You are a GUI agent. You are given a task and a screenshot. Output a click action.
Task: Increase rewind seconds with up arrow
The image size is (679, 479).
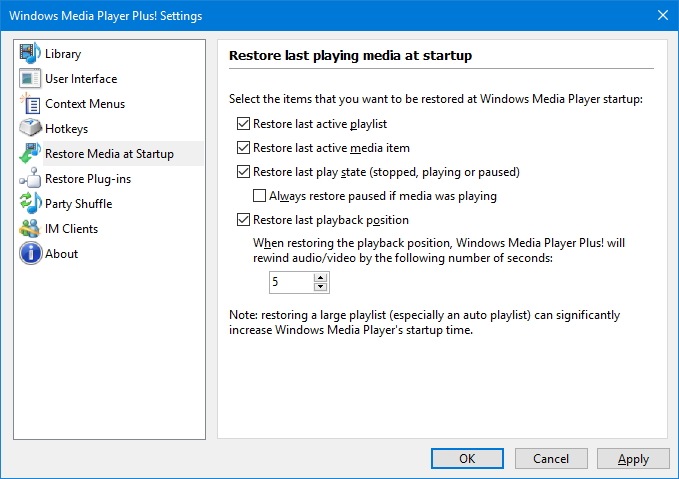point(320,278)
